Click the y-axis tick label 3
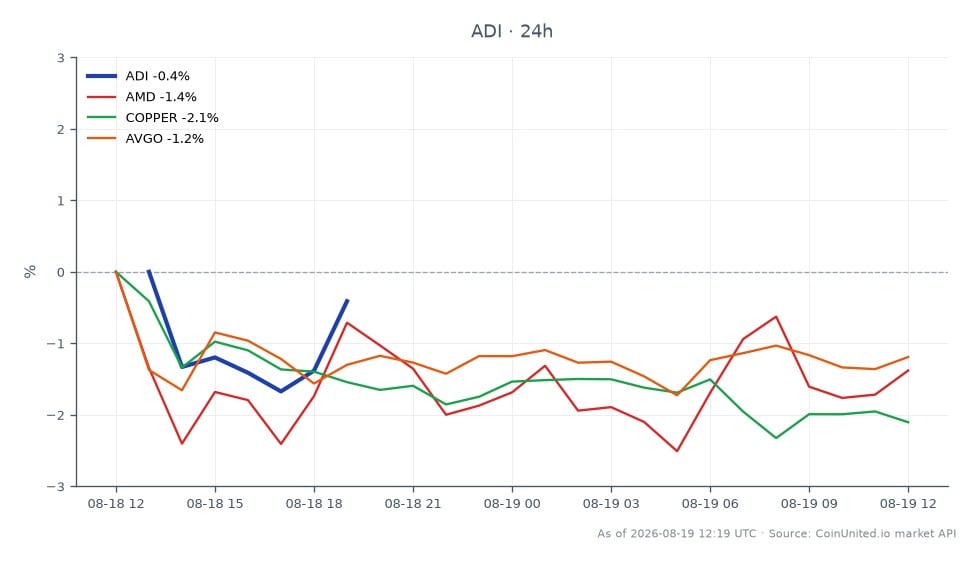980x564 pixels. (61, 58)
